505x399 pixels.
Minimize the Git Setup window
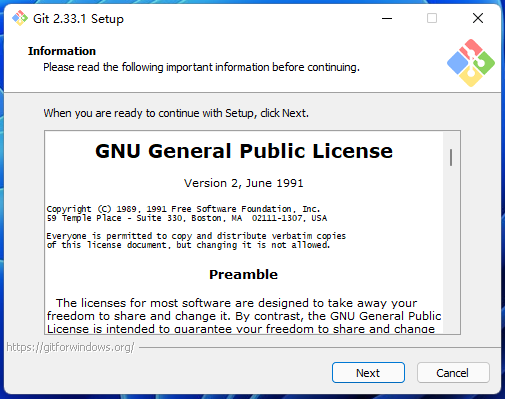click(x=387, y=18)
